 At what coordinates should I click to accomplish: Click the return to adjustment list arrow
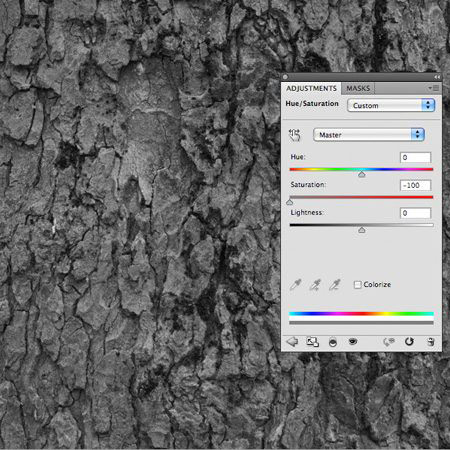(292, 342)
